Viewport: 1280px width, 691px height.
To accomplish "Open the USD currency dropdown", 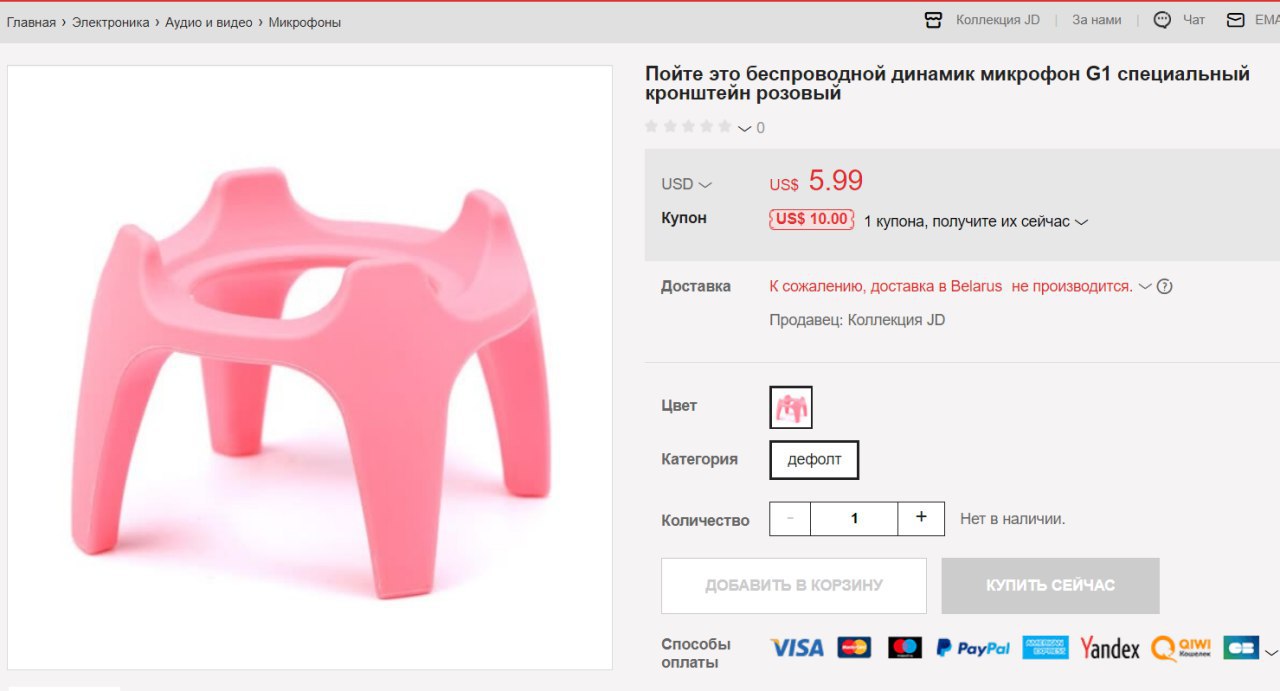I will pos(686,184).
